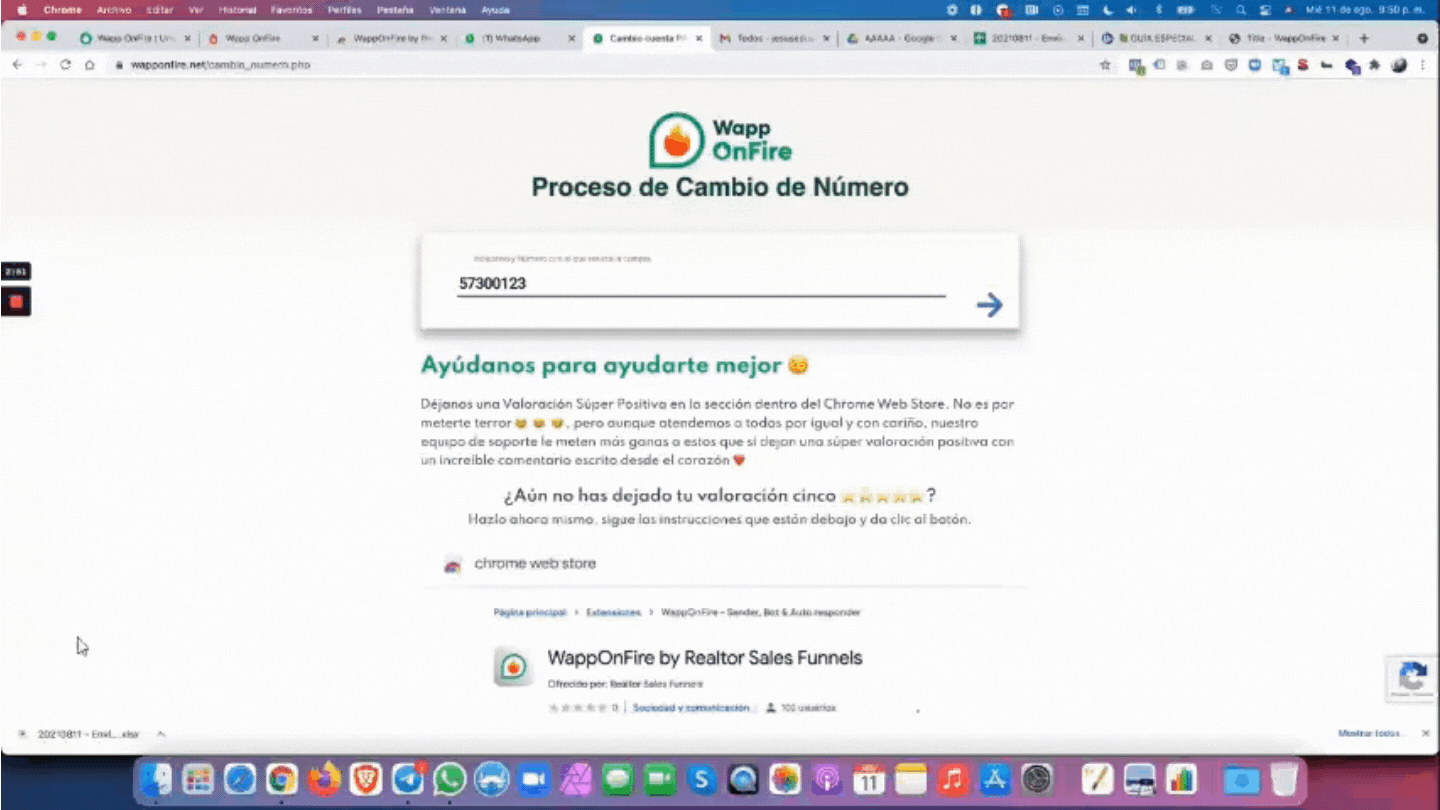1440x810 pixels.
Task: Click the WappOnFire extension icon thumbnail
Action: [x=513, y=666]
